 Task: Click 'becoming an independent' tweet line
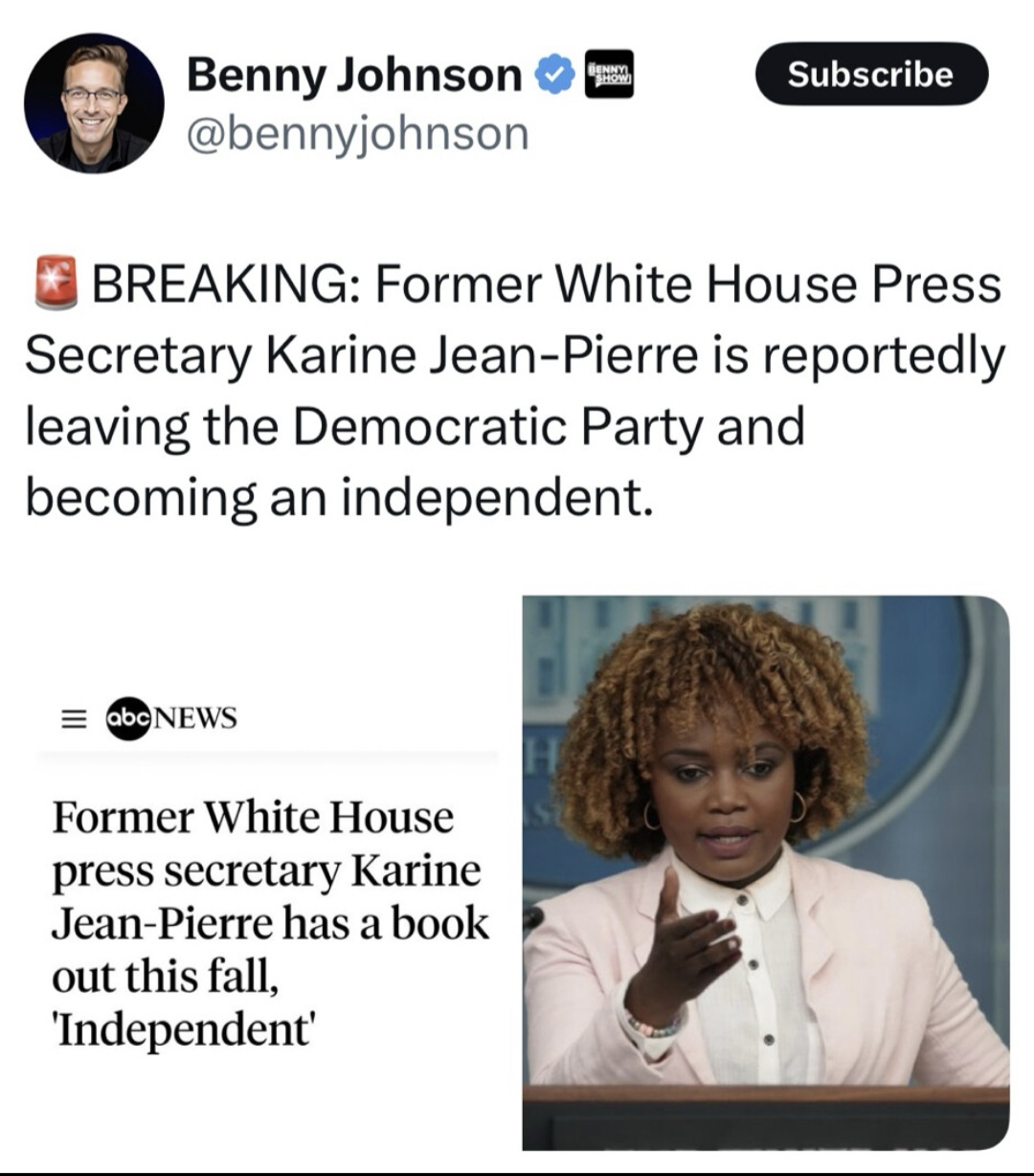[x=340, y=497]
